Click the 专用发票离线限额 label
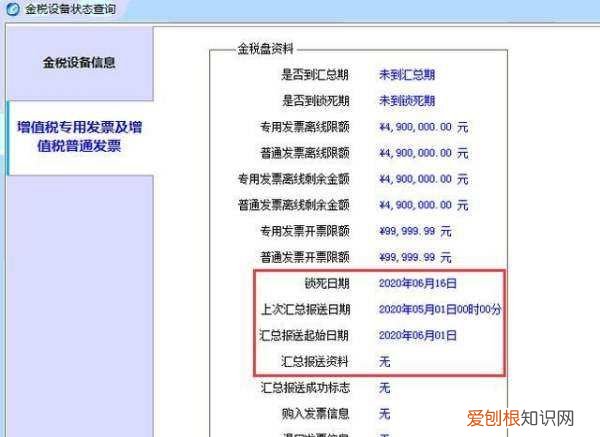 pyautogui.click(x=305, y=127)
